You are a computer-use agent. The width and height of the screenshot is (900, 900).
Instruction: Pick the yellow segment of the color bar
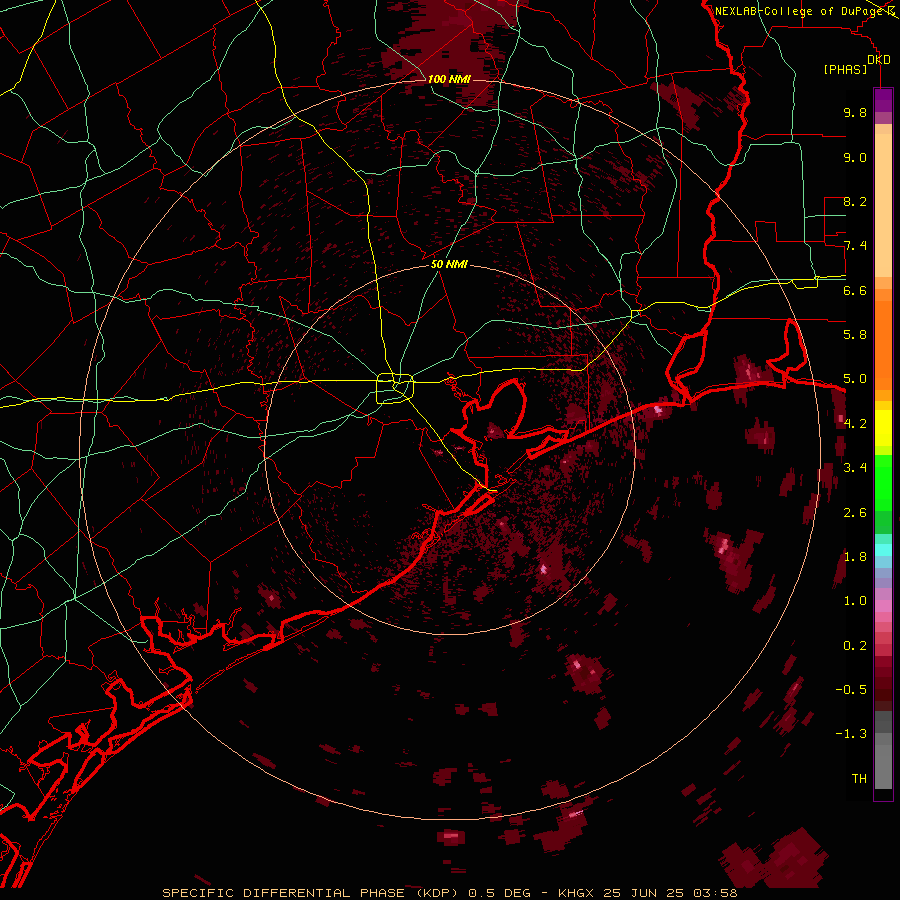(x=883, y=428)
